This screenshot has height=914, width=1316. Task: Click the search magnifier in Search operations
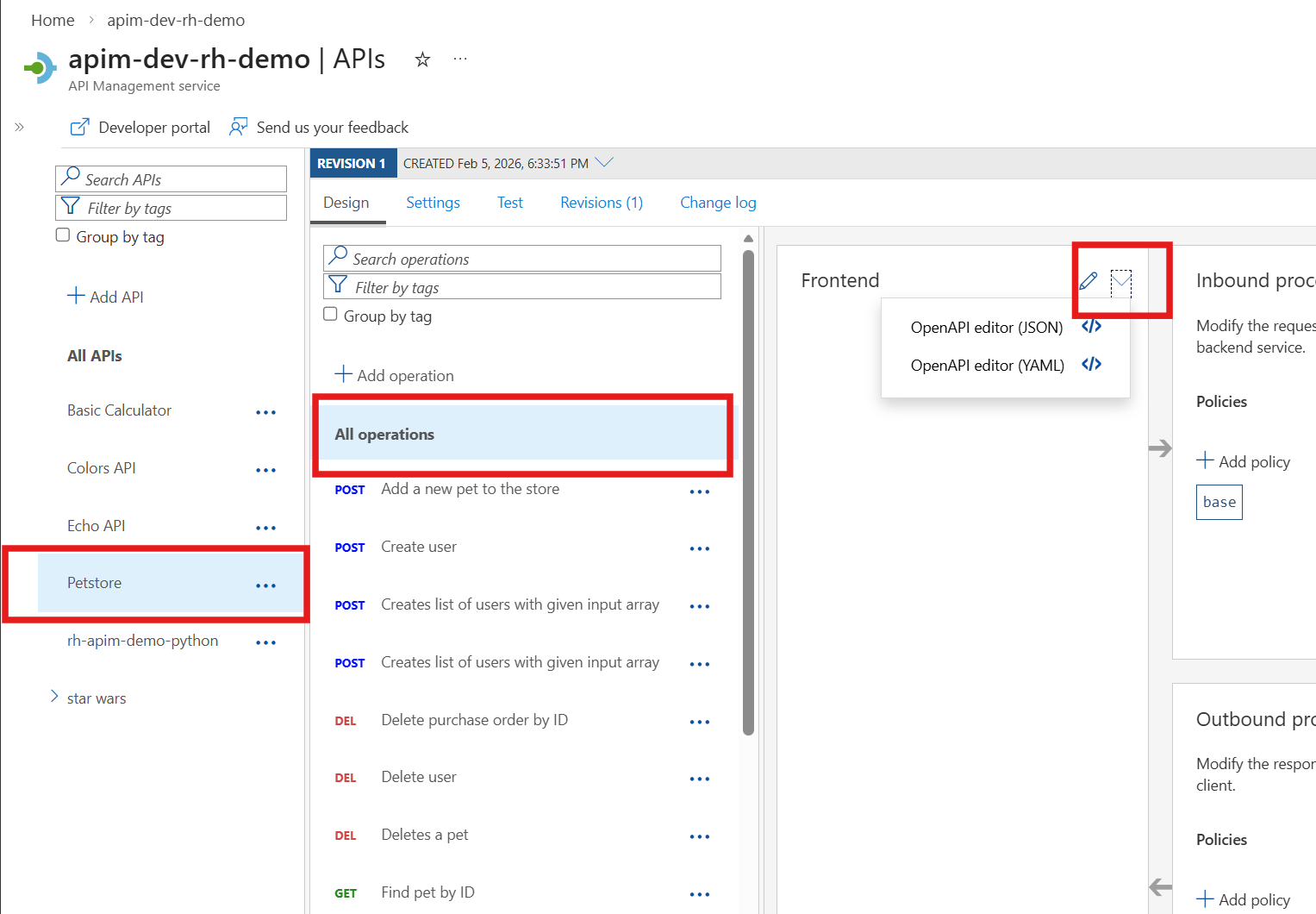[339, 258]
